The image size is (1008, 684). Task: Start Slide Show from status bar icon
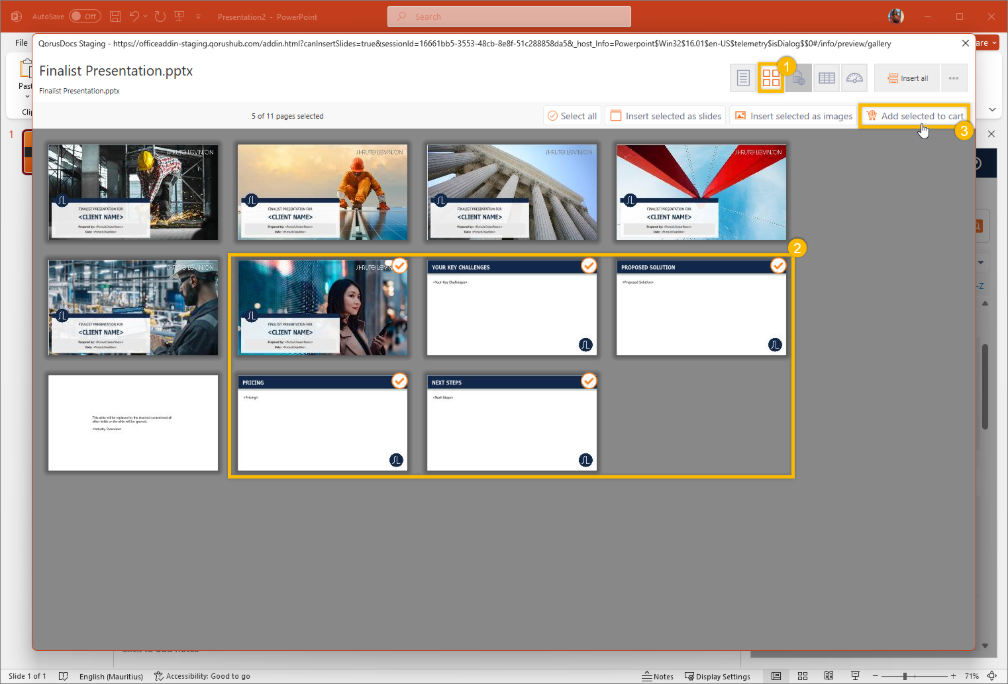[853, 676]
